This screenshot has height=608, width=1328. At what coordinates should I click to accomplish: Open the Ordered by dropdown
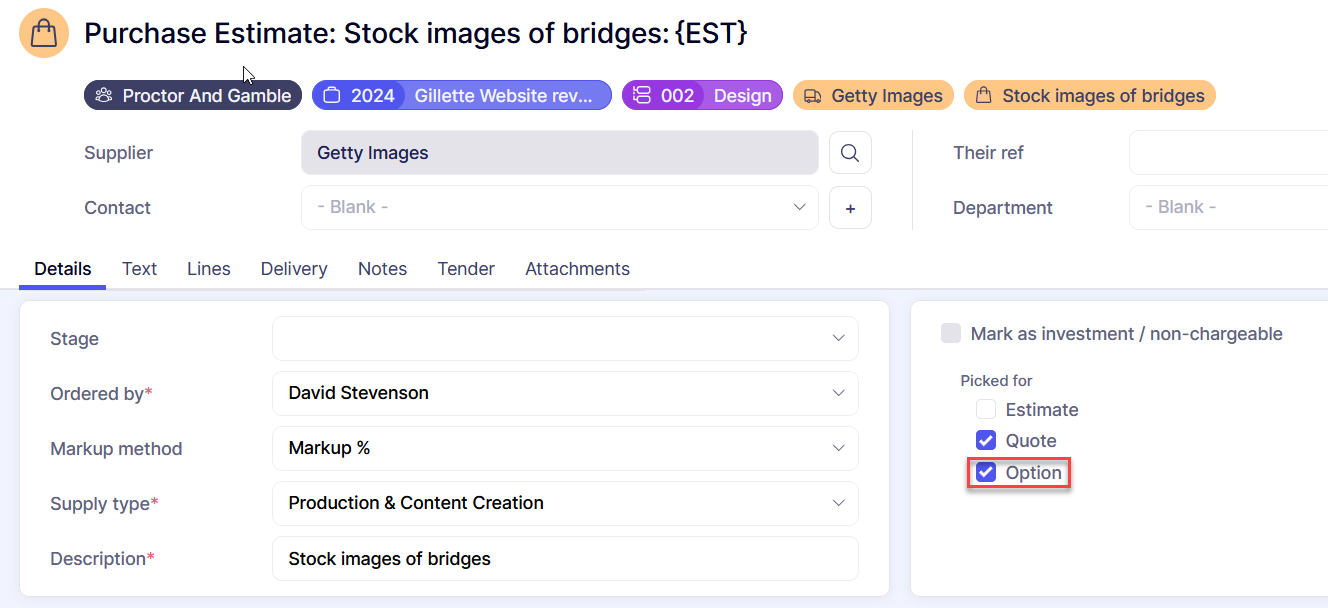565,393
